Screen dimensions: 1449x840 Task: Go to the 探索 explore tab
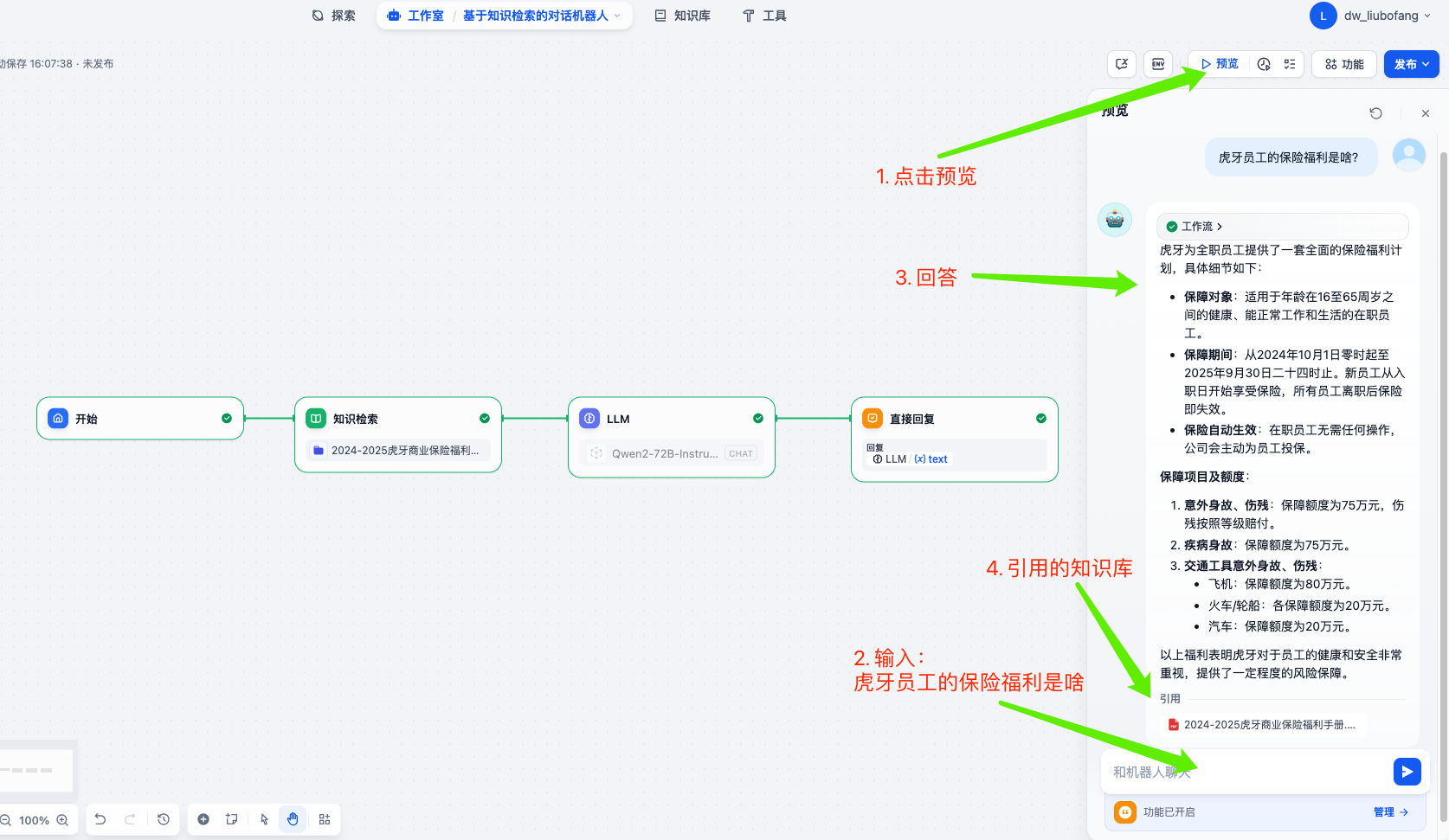333,16
